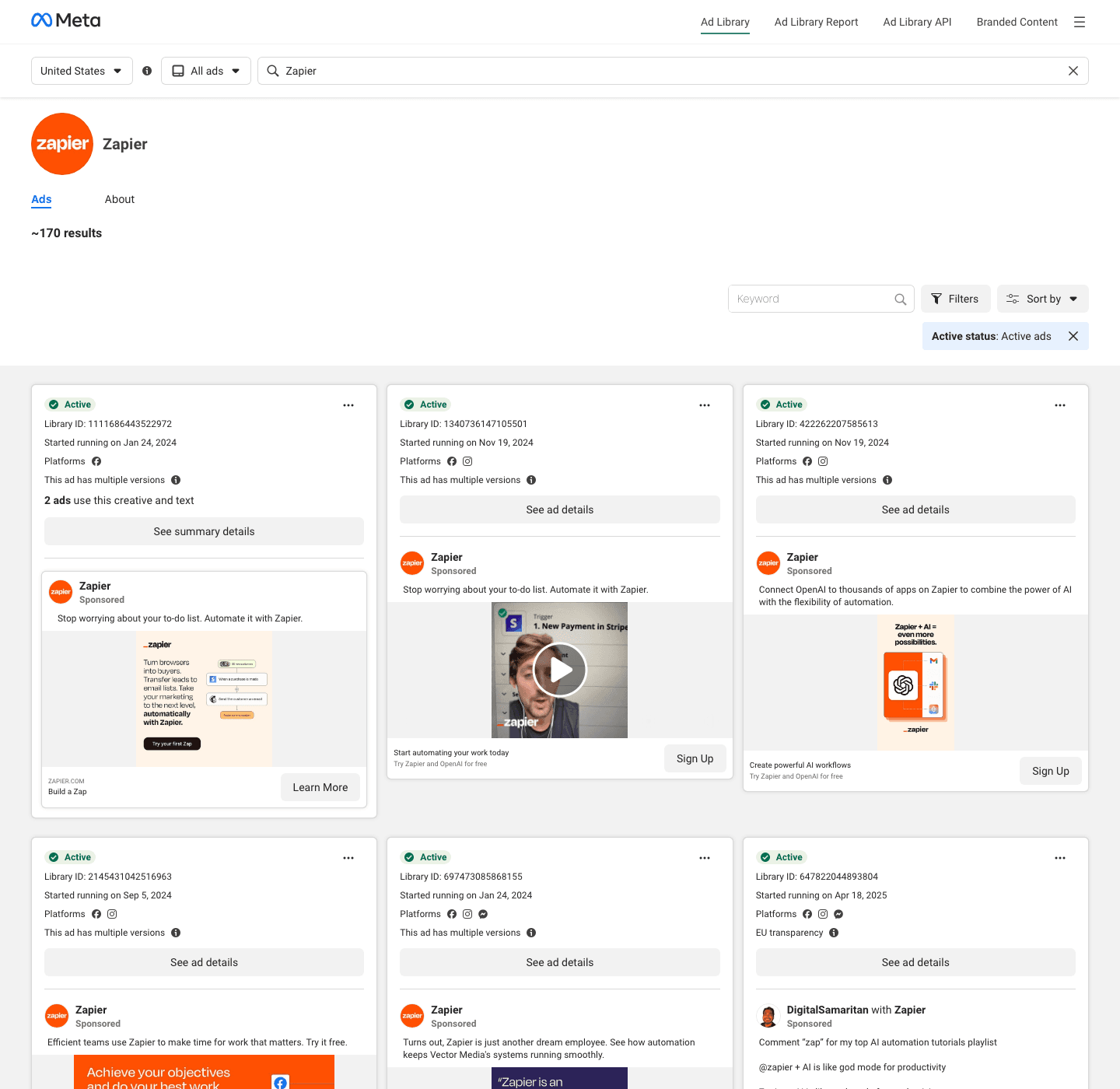
Task: Click the info icon beside United States
Action: pos(147,71)
